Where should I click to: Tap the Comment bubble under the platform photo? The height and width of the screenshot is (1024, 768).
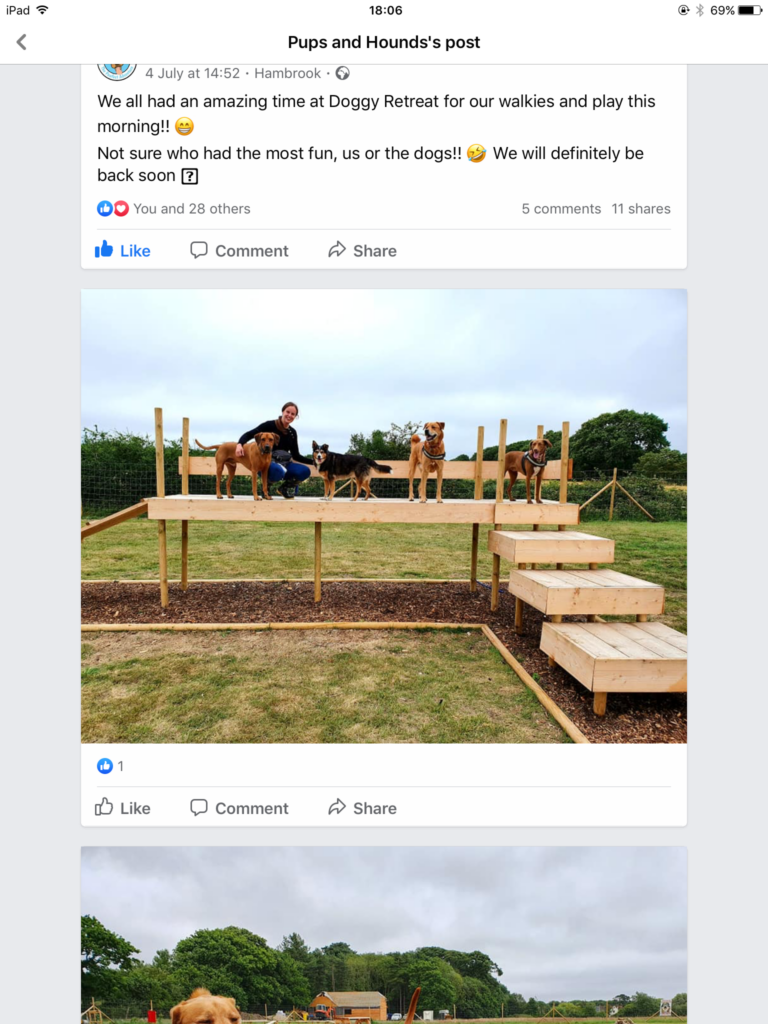[239, 808]
